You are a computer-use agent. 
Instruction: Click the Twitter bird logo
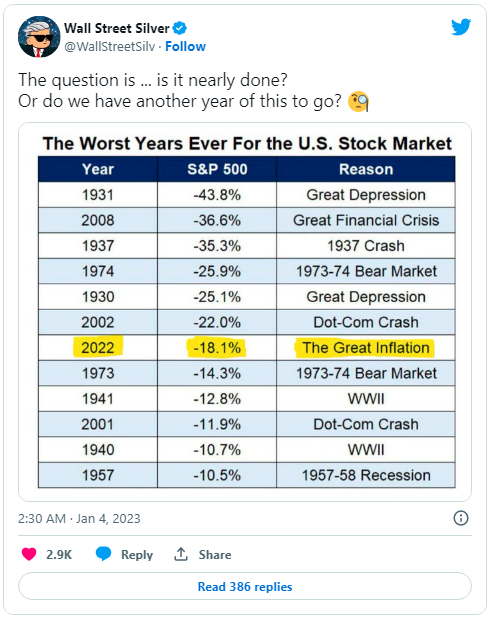click(461, 27)
